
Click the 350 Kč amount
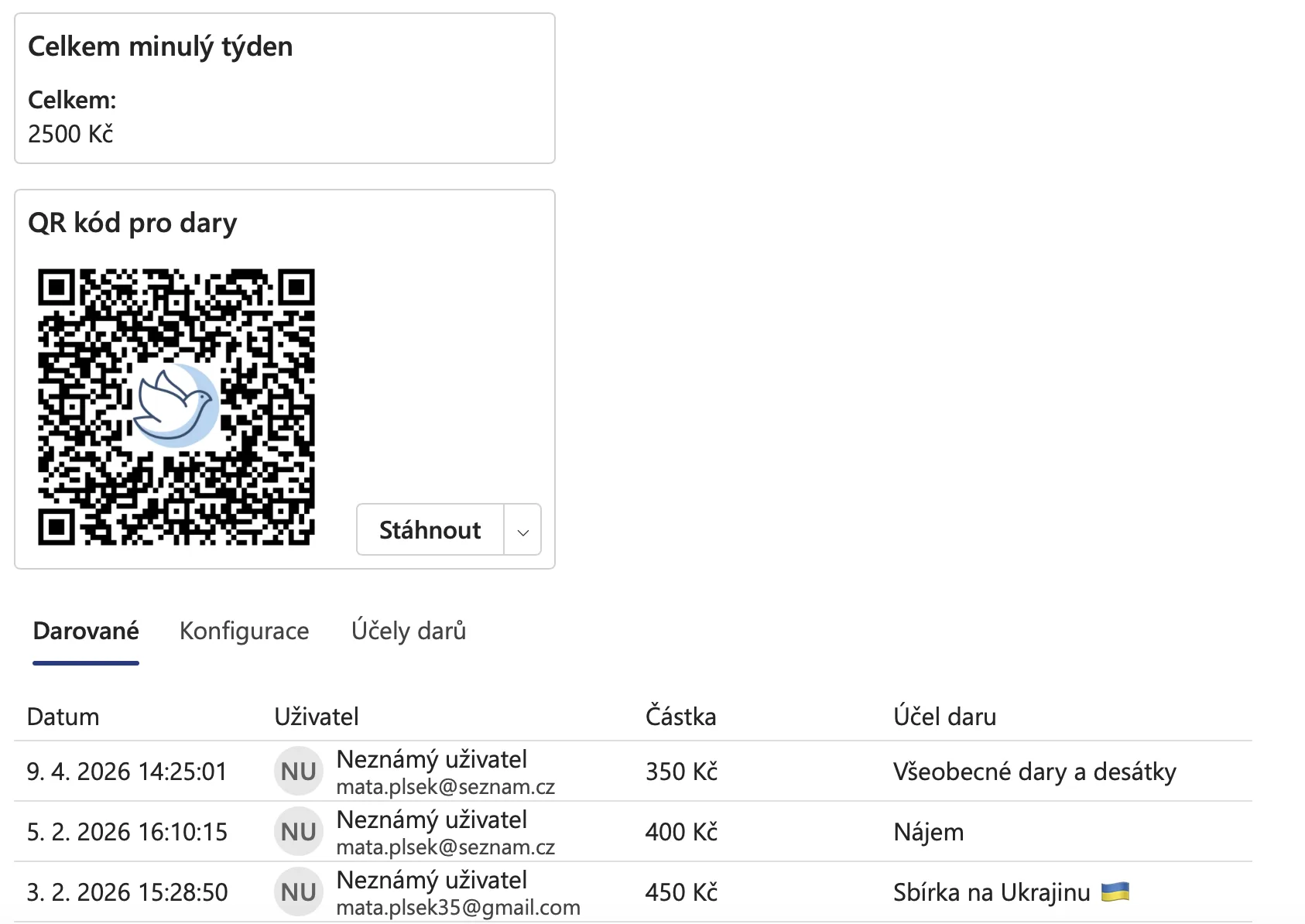click(682, 772)
